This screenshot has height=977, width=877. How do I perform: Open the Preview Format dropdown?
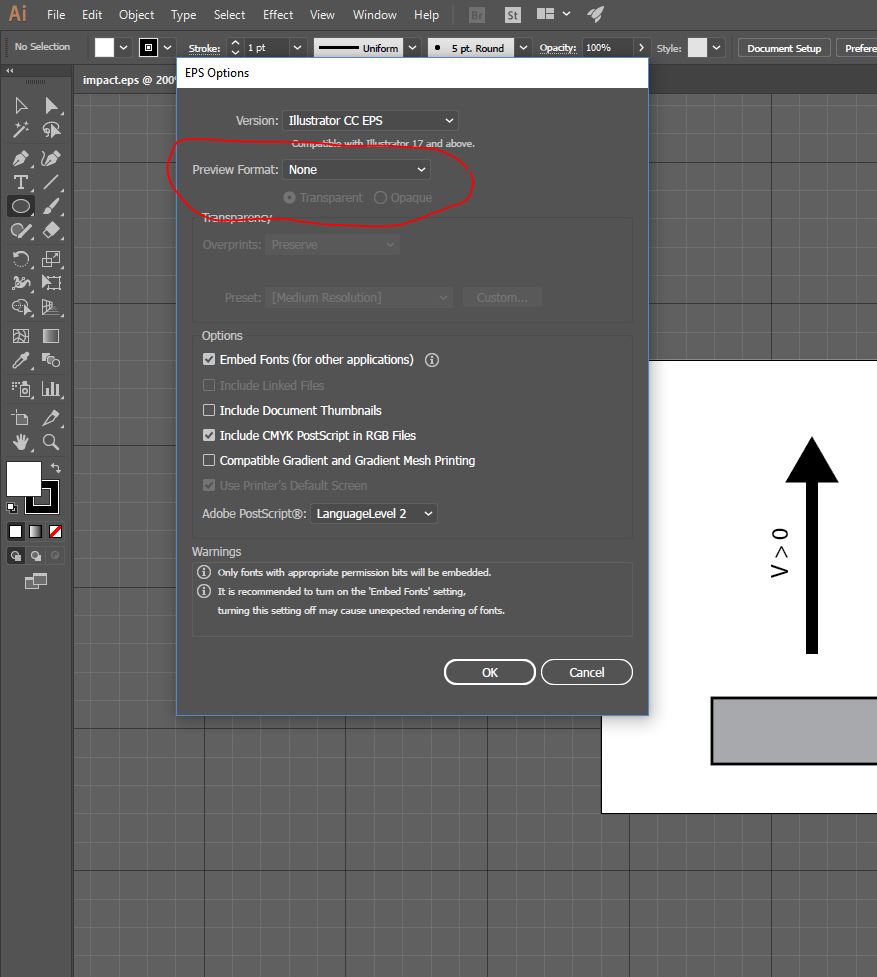pyautogui.click(x=356, y=169)
